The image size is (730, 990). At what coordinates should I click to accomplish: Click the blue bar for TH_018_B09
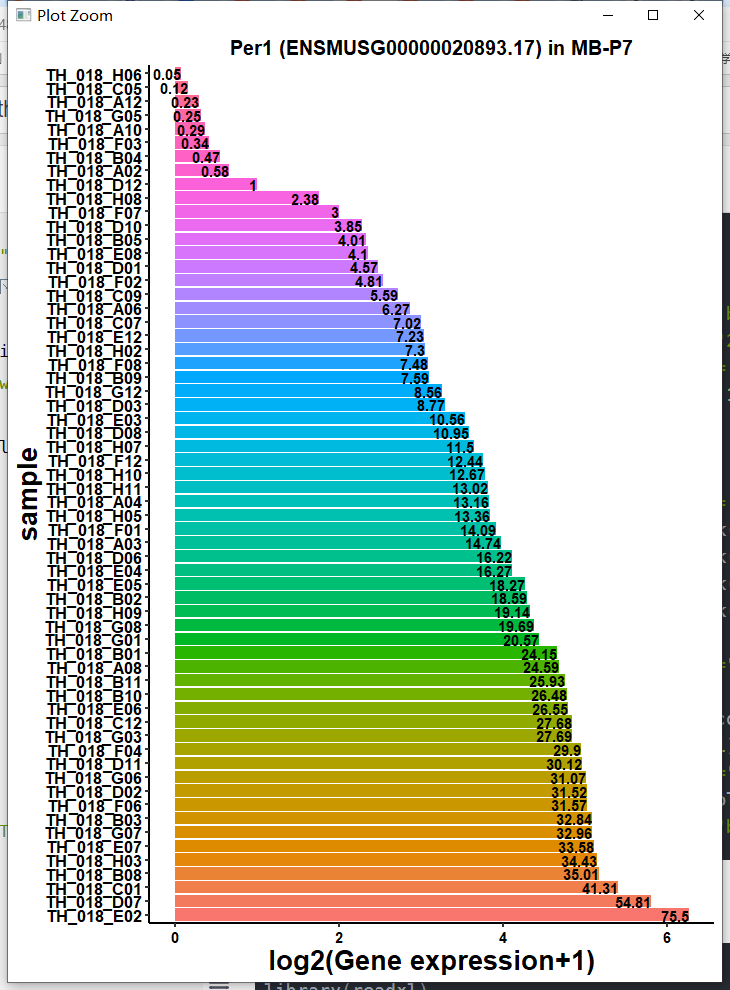302,378
